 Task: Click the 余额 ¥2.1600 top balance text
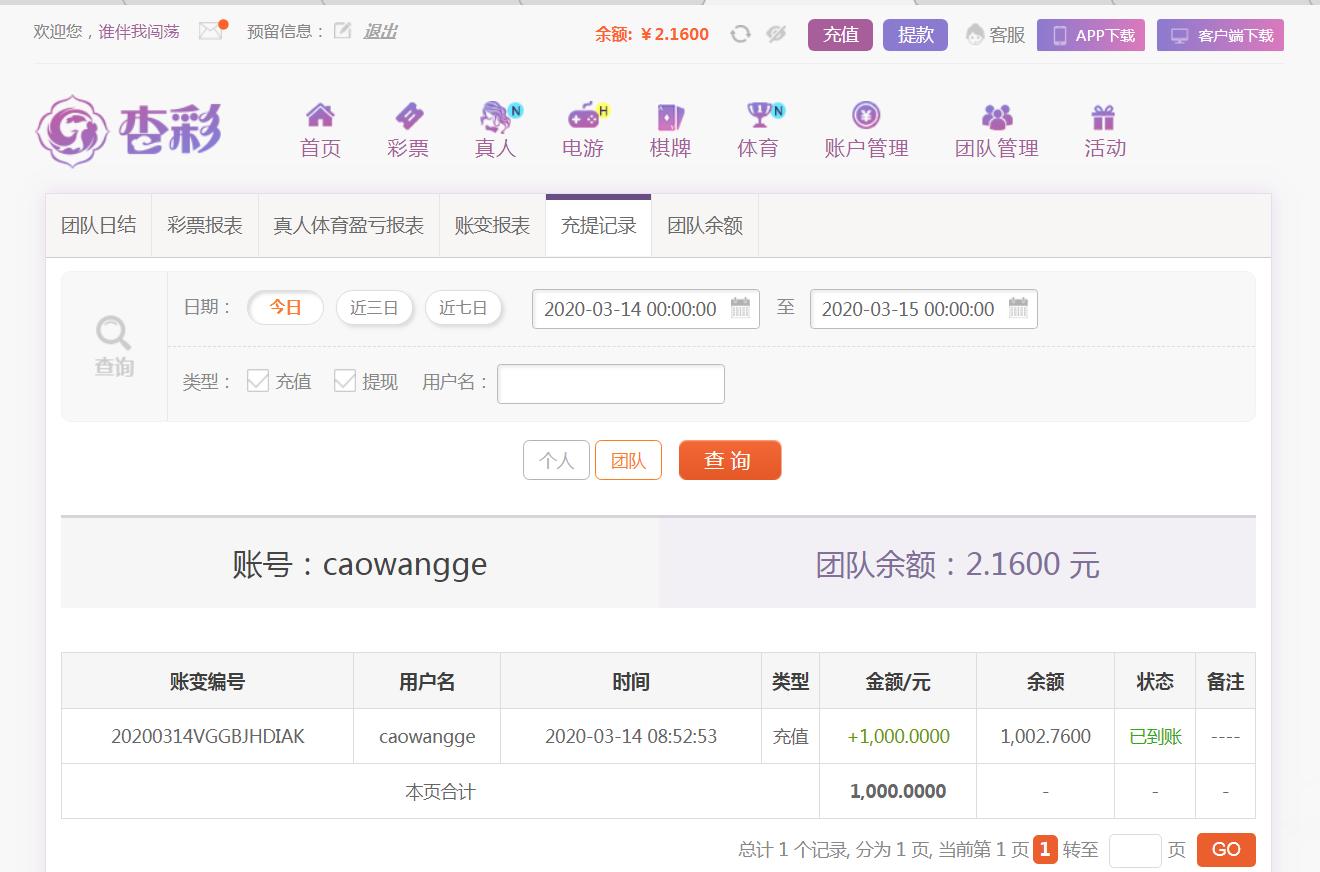652,34
